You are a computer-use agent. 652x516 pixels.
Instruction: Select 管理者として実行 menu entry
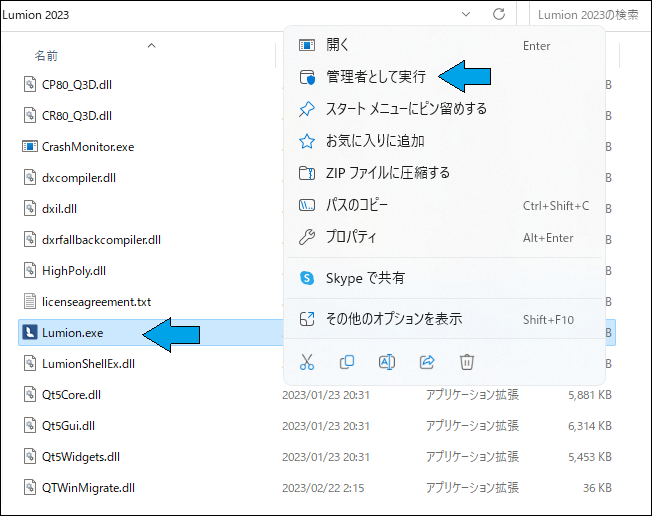tap(444, 77)
